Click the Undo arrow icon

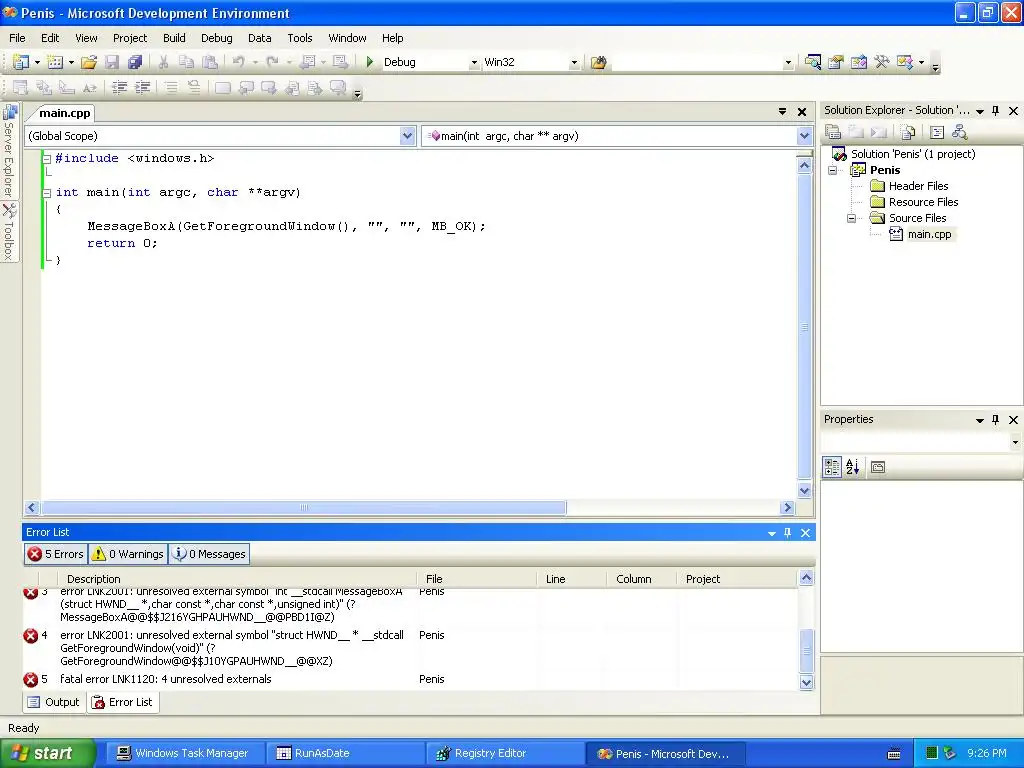[x=238, y=62]
